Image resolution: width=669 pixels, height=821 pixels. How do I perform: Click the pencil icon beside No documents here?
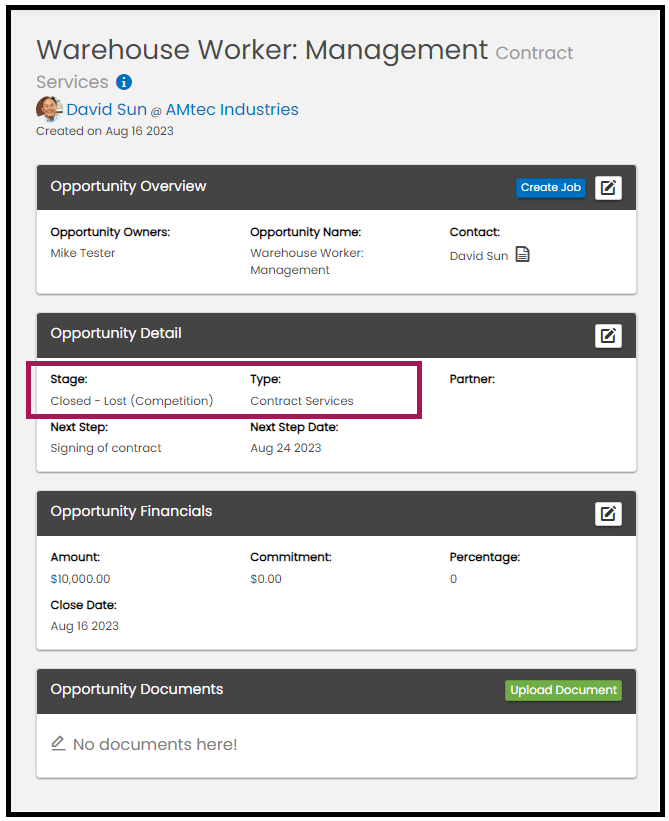[58, 744]
